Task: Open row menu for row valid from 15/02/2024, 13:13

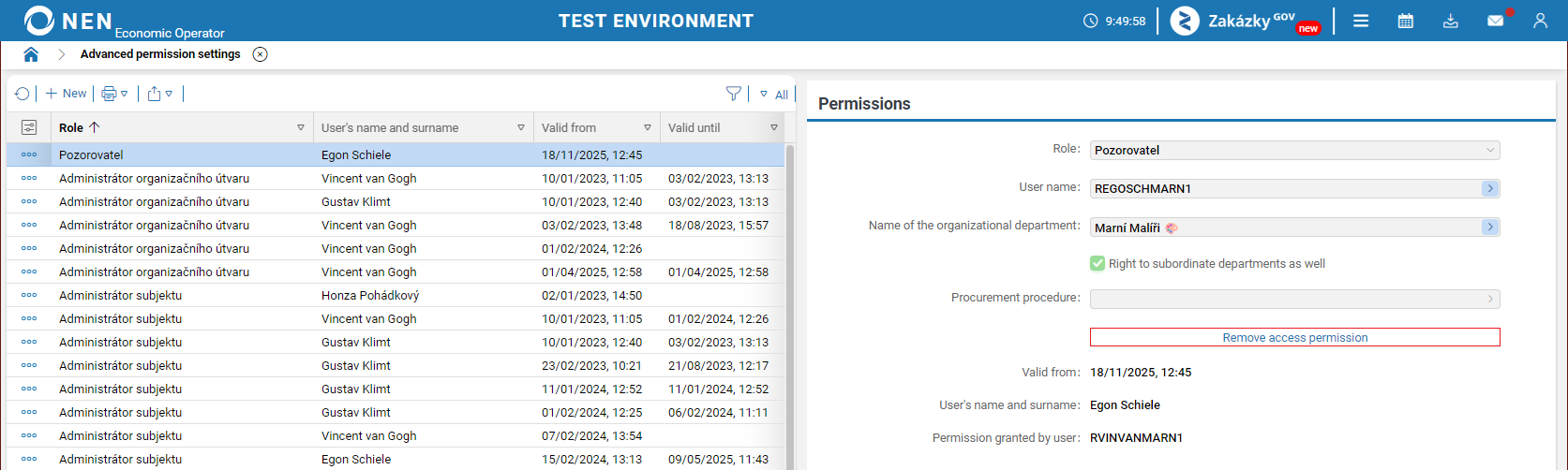Action: coord(29,459)
